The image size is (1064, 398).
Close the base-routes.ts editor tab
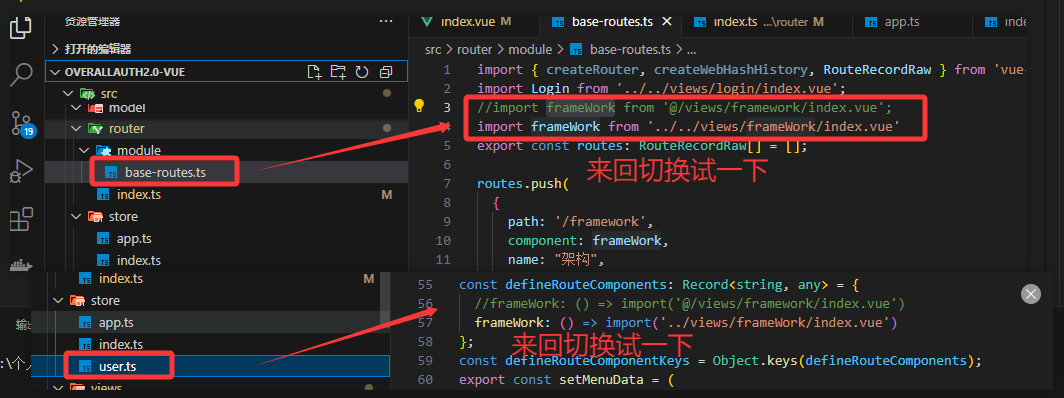(666, 22)
